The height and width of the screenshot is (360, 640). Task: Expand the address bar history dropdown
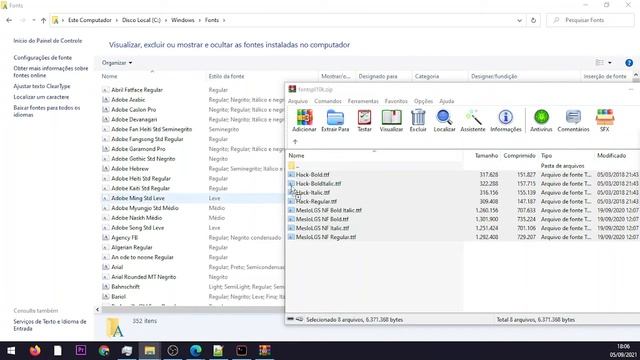pyautogui.click(x=519, y=20)
